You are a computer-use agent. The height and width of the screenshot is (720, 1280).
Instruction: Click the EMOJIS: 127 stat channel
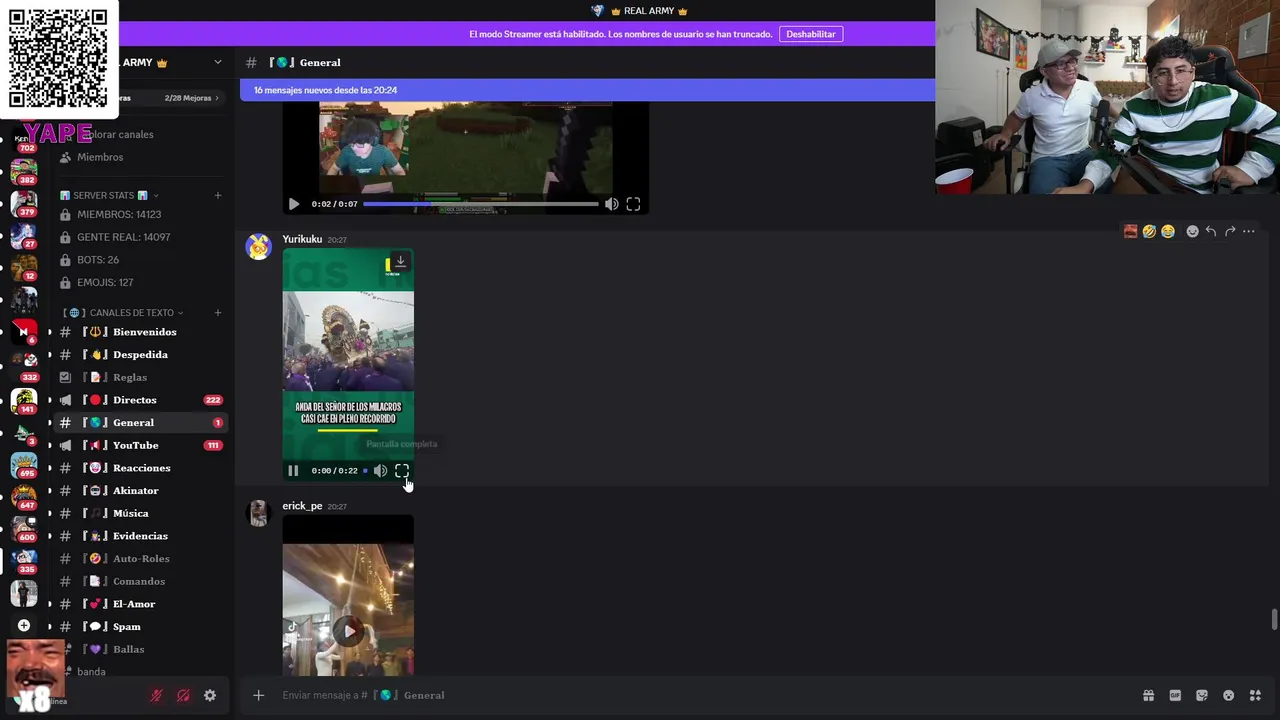pyautogui.click(x=140, y=282)
